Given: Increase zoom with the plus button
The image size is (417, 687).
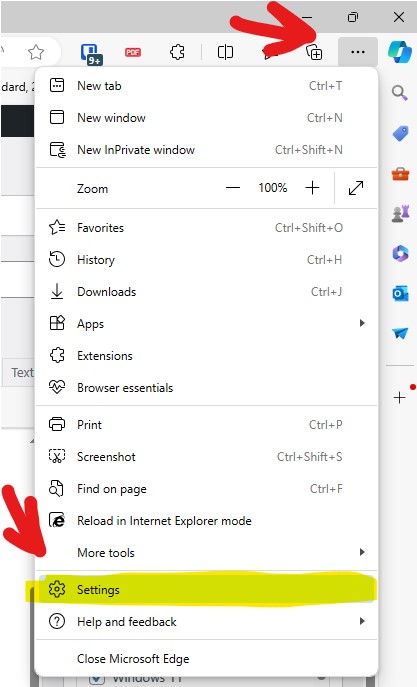Looking at the screenshot, I should point(312,188).
